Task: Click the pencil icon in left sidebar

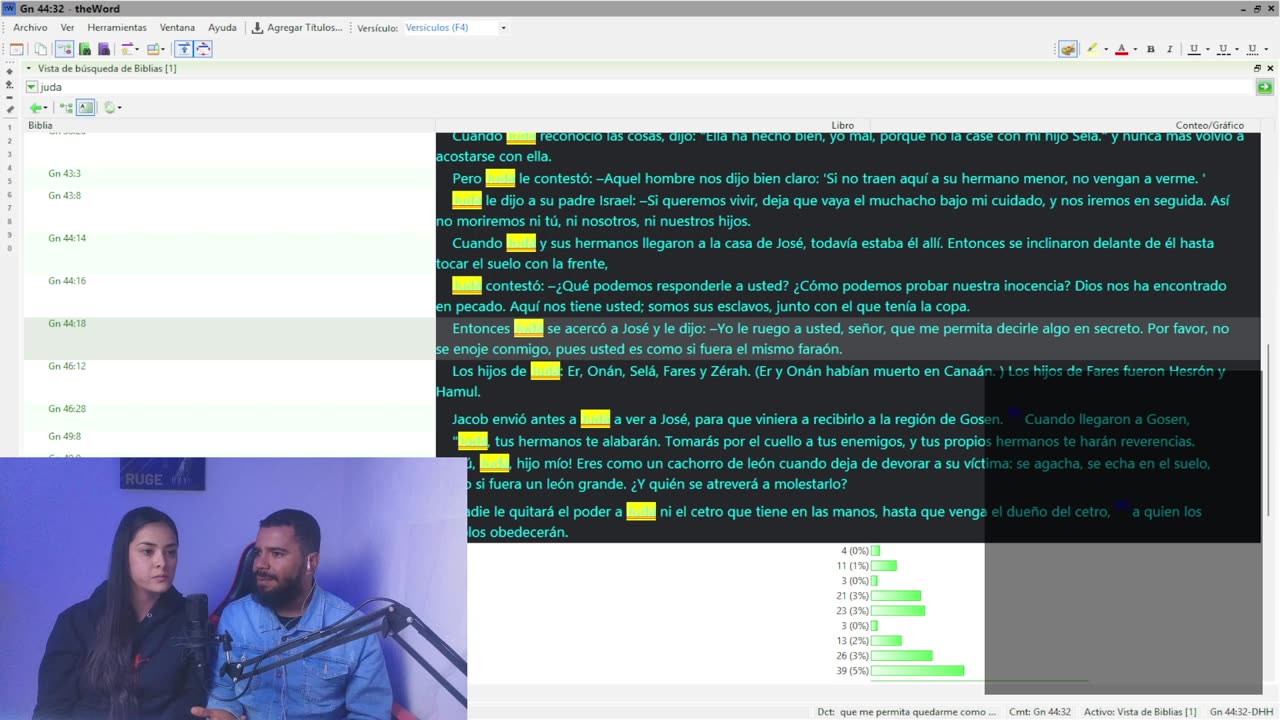Action: click(x=9, y=110)
